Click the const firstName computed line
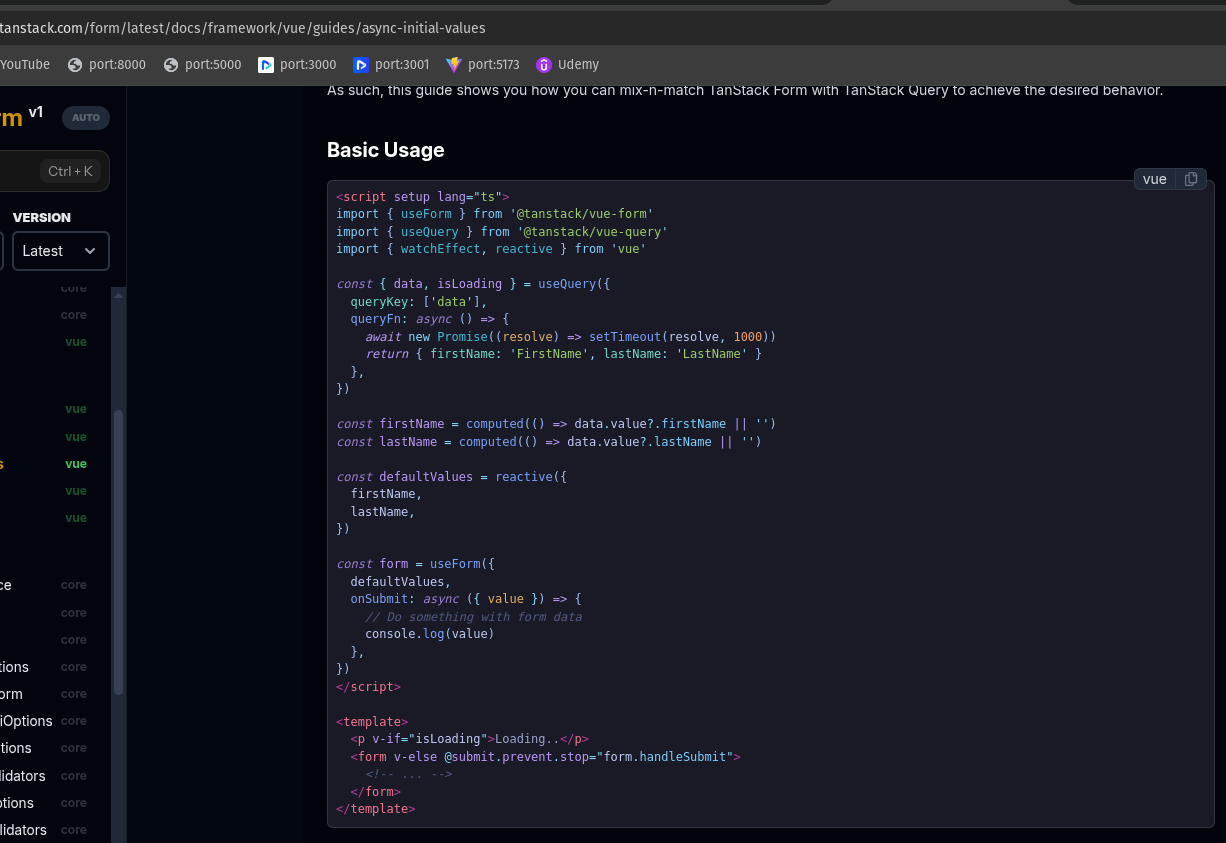 [556, 424]
